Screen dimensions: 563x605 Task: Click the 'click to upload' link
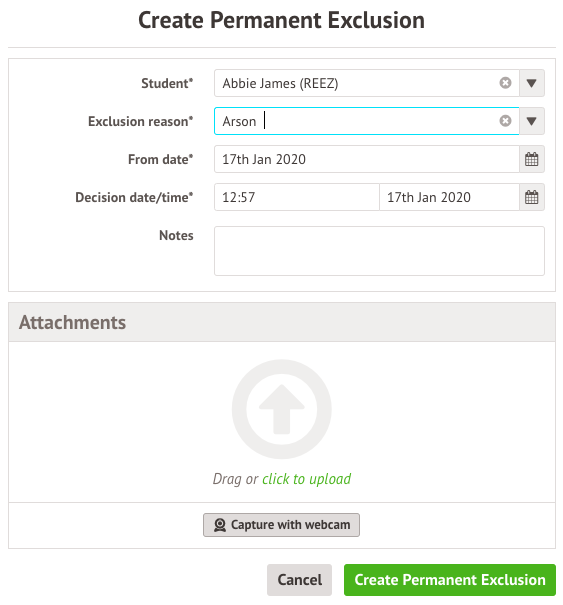(x=306, y=479)
